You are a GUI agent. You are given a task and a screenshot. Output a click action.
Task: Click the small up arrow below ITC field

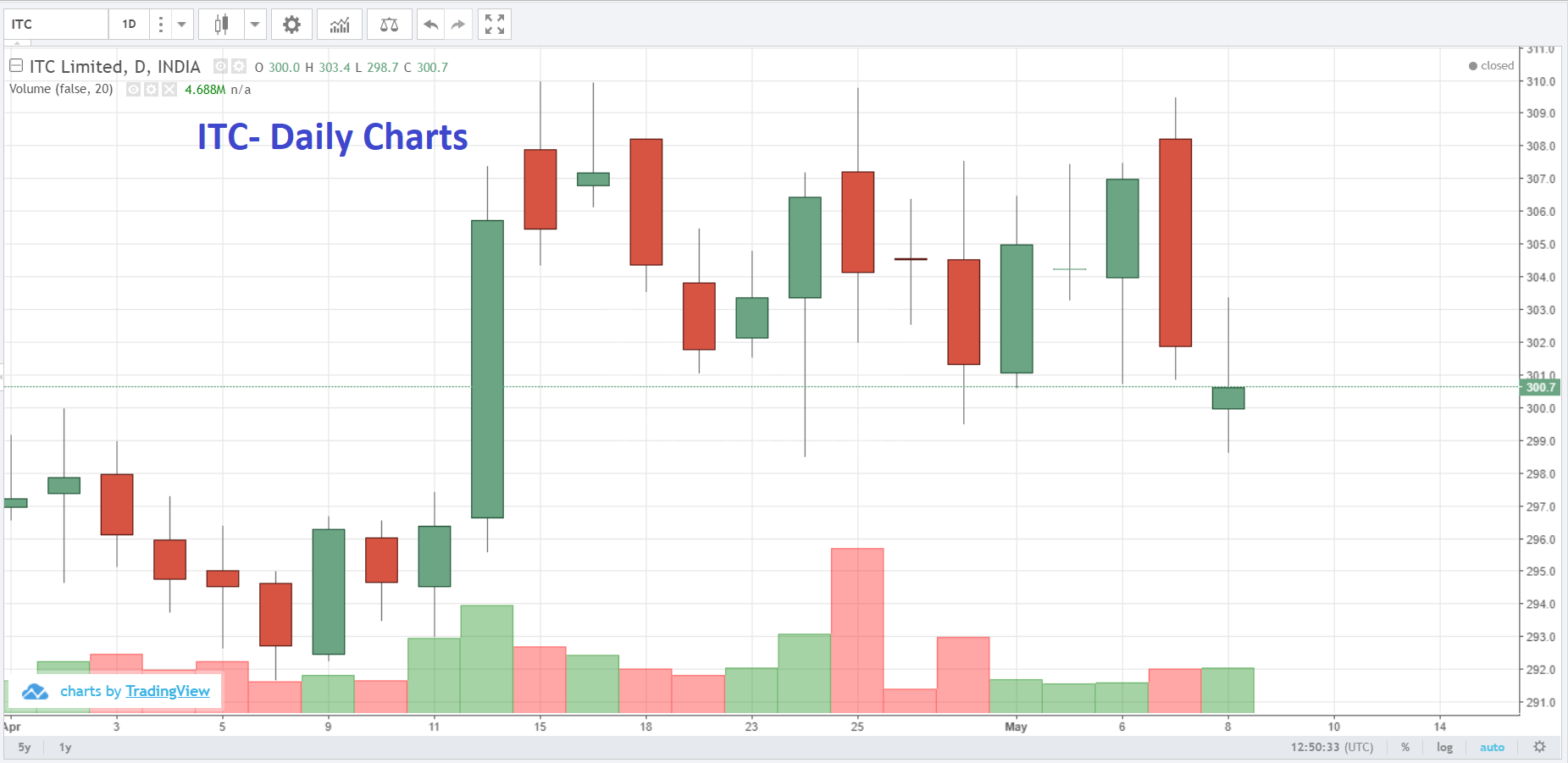coord(17,42)
